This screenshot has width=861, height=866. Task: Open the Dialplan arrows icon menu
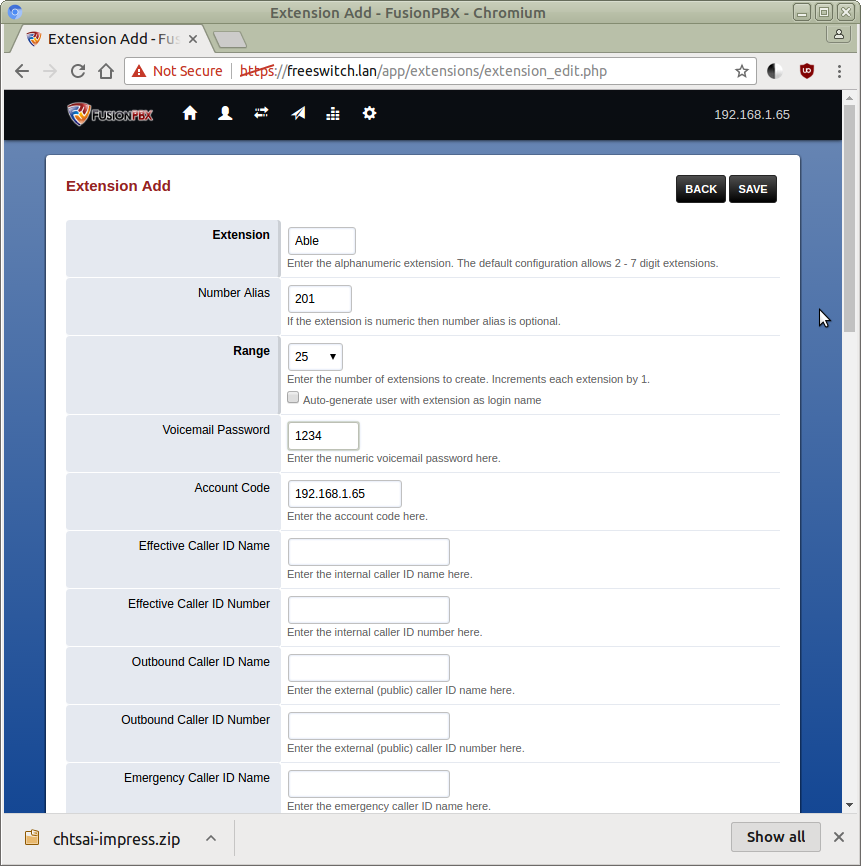pyautogui.click(x=261, y=114)
